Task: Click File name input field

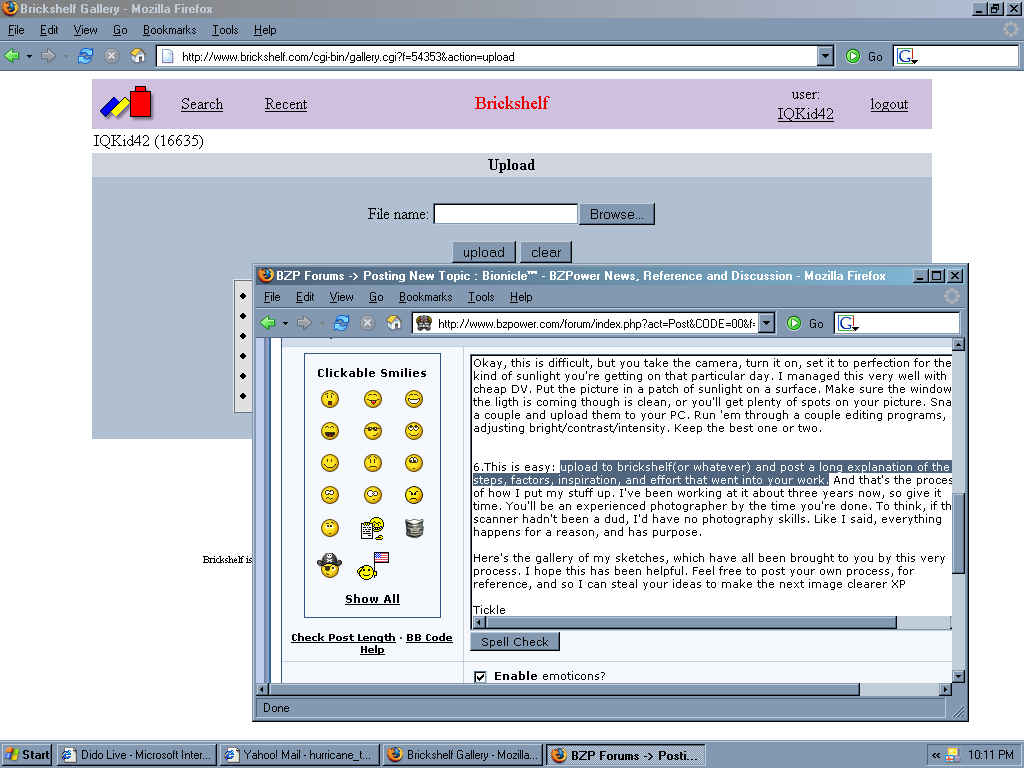Action: (x=505, y=214)
